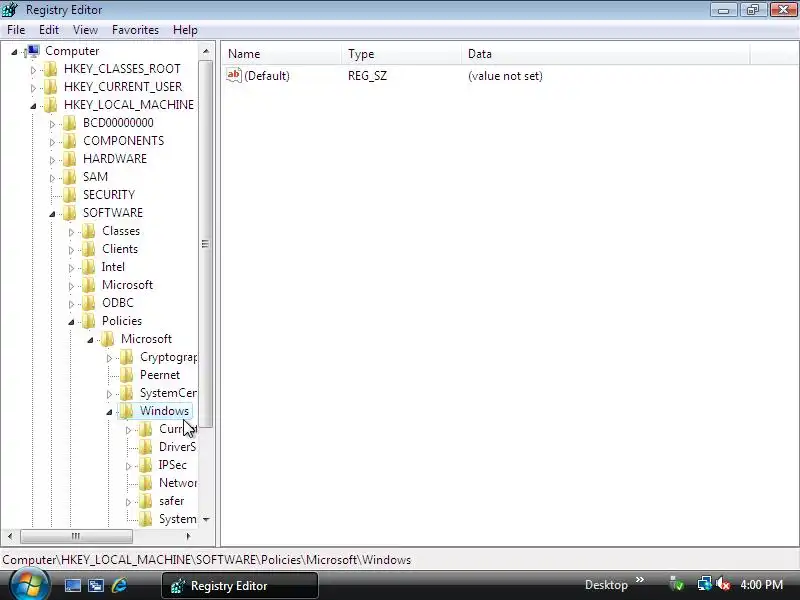
Task: Collapse the Computer root node
Action: pyautogui.click(x=14, y=52)
